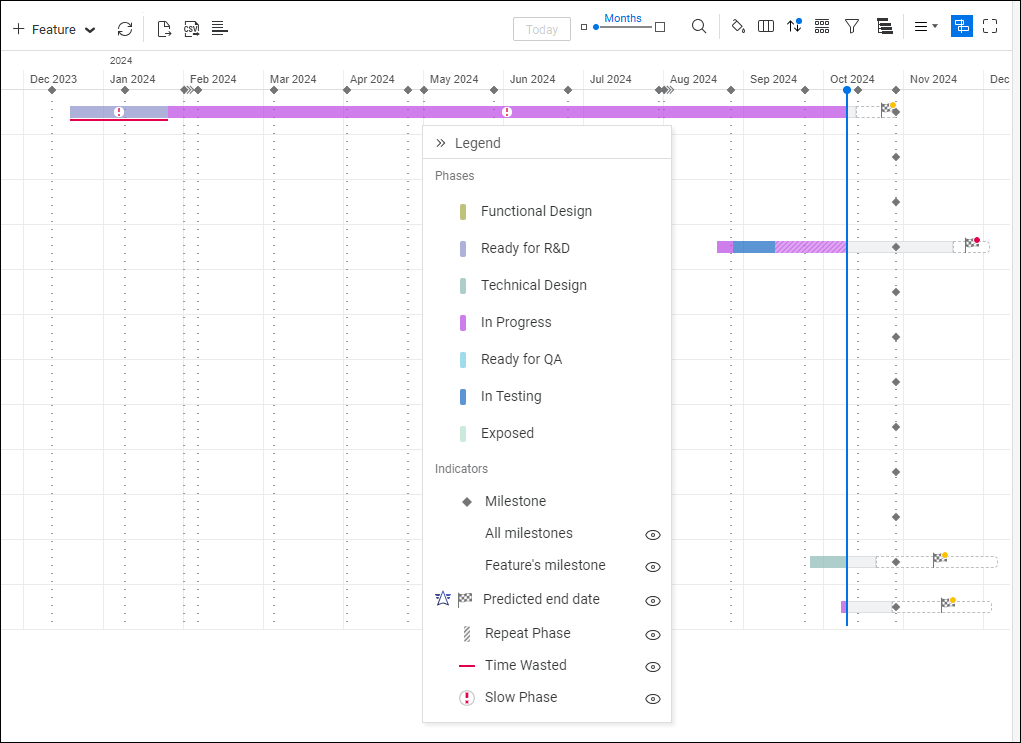Refresh the timeline view
This screenshot has height=743, width=1021.
click(125, 28)
